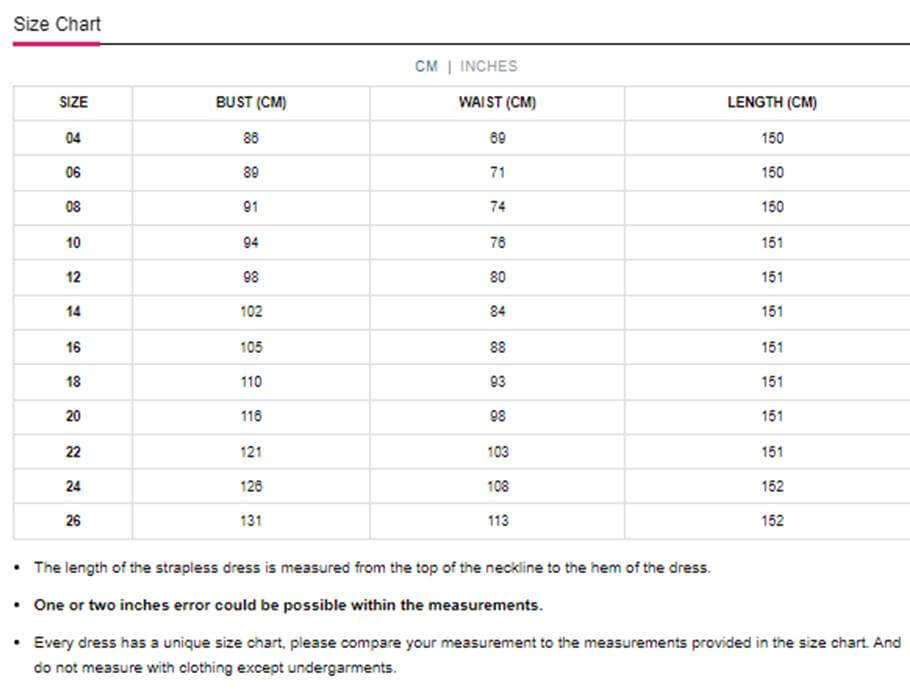
Task: Select the size 26 row label
Action: tap(73, 520)
